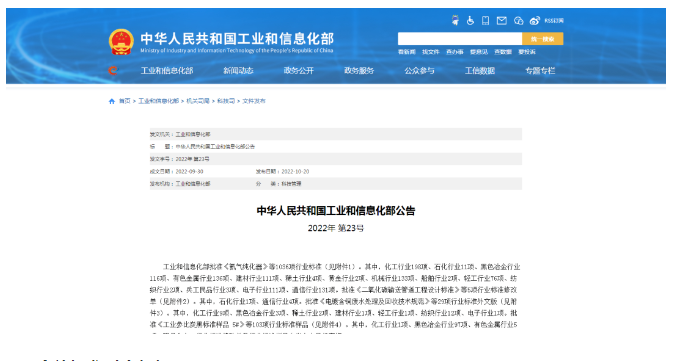The height and width of the screenshot is (361, 677).
Task: Open the mail envelope icon
Action: (501, 20)
